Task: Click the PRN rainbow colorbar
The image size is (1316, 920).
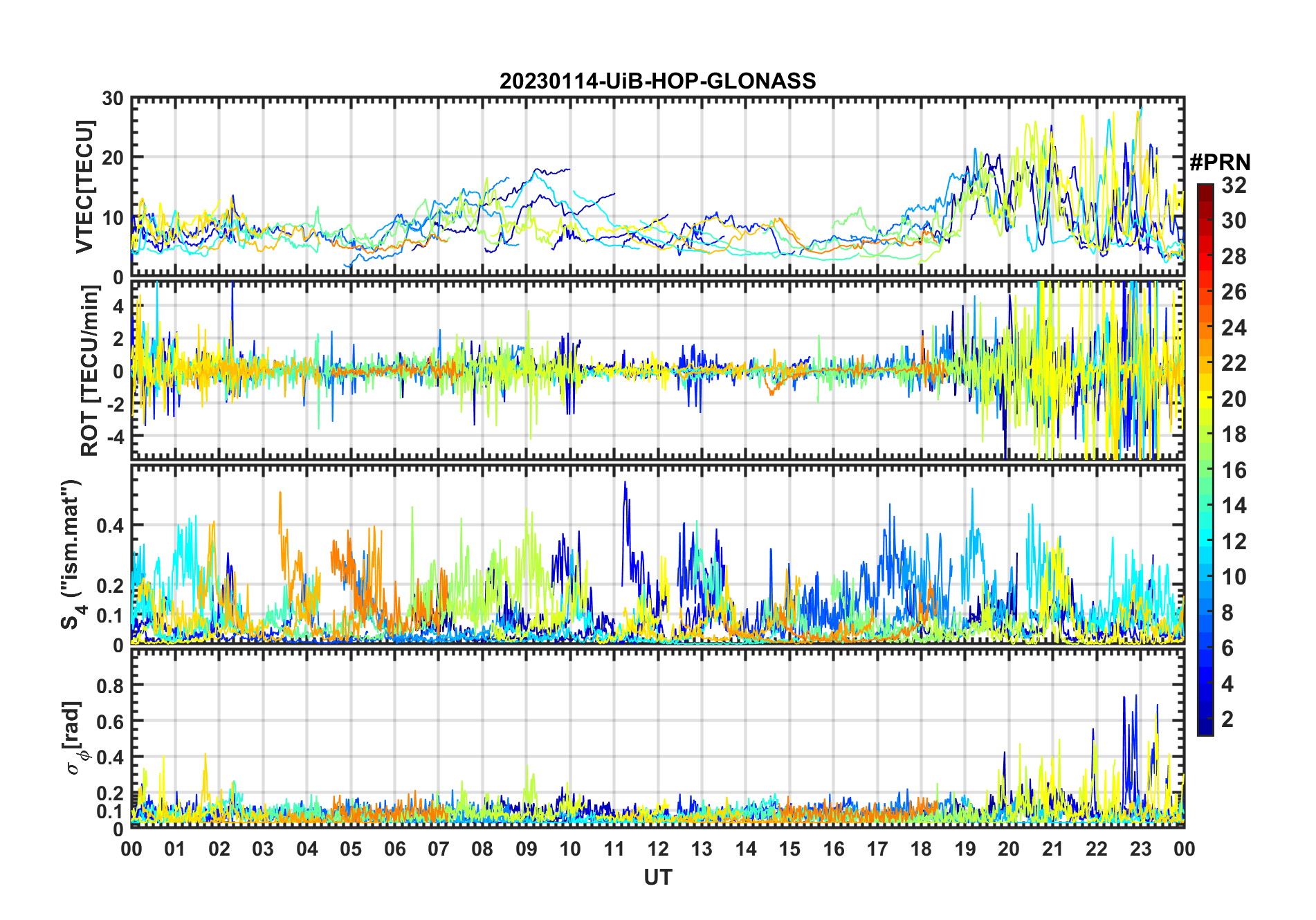Action: pos(1205,459)
